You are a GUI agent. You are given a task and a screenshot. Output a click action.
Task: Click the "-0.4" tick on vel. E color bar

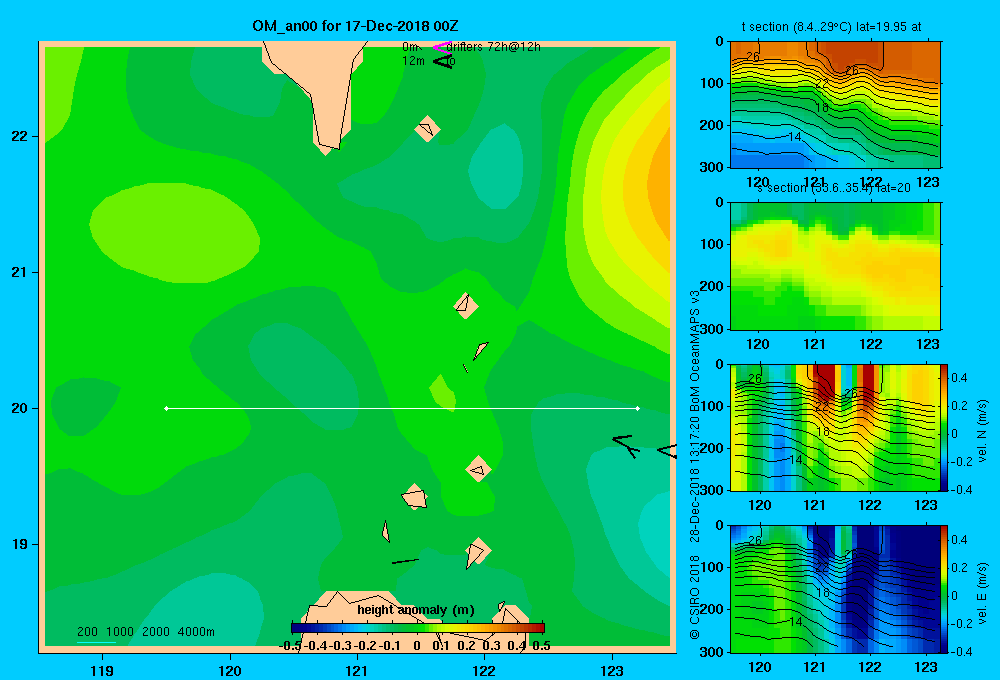click(961, 651)
